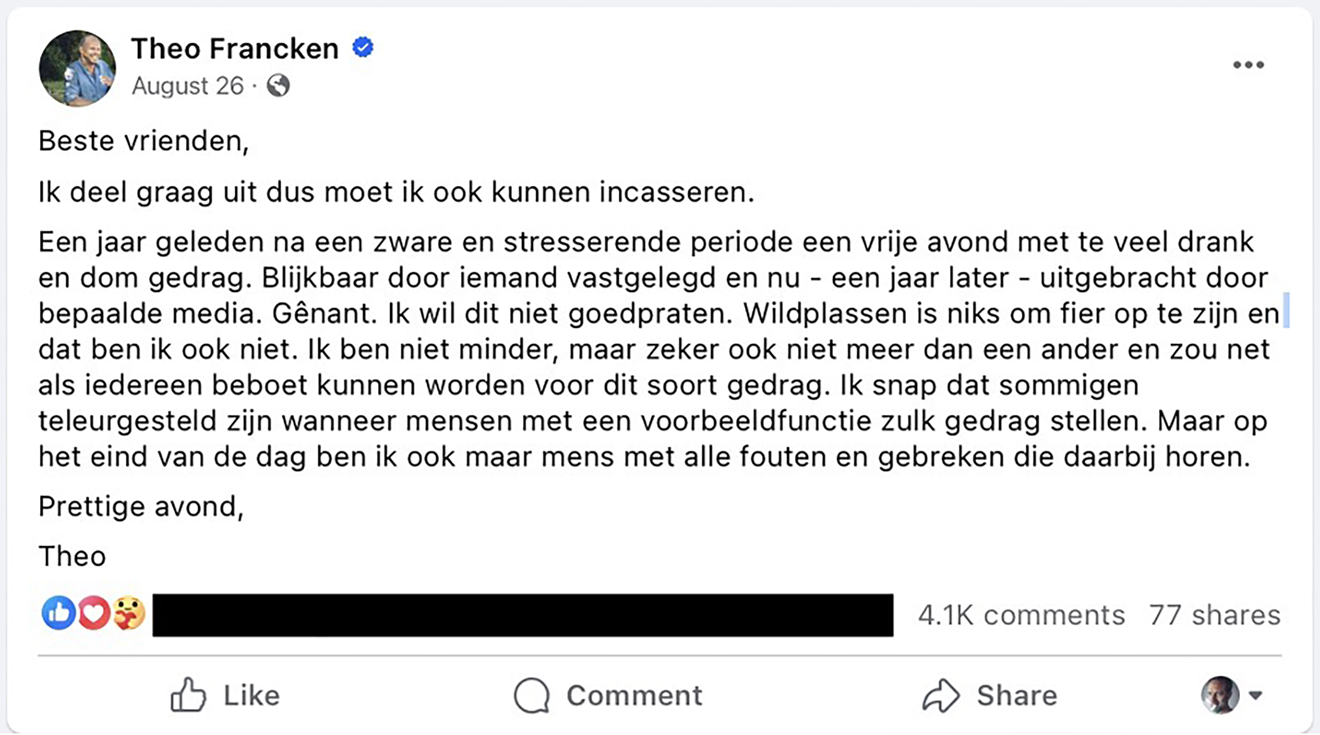Open the three-dot post options menu
1320x735 pixels.
coord(1248,65)
